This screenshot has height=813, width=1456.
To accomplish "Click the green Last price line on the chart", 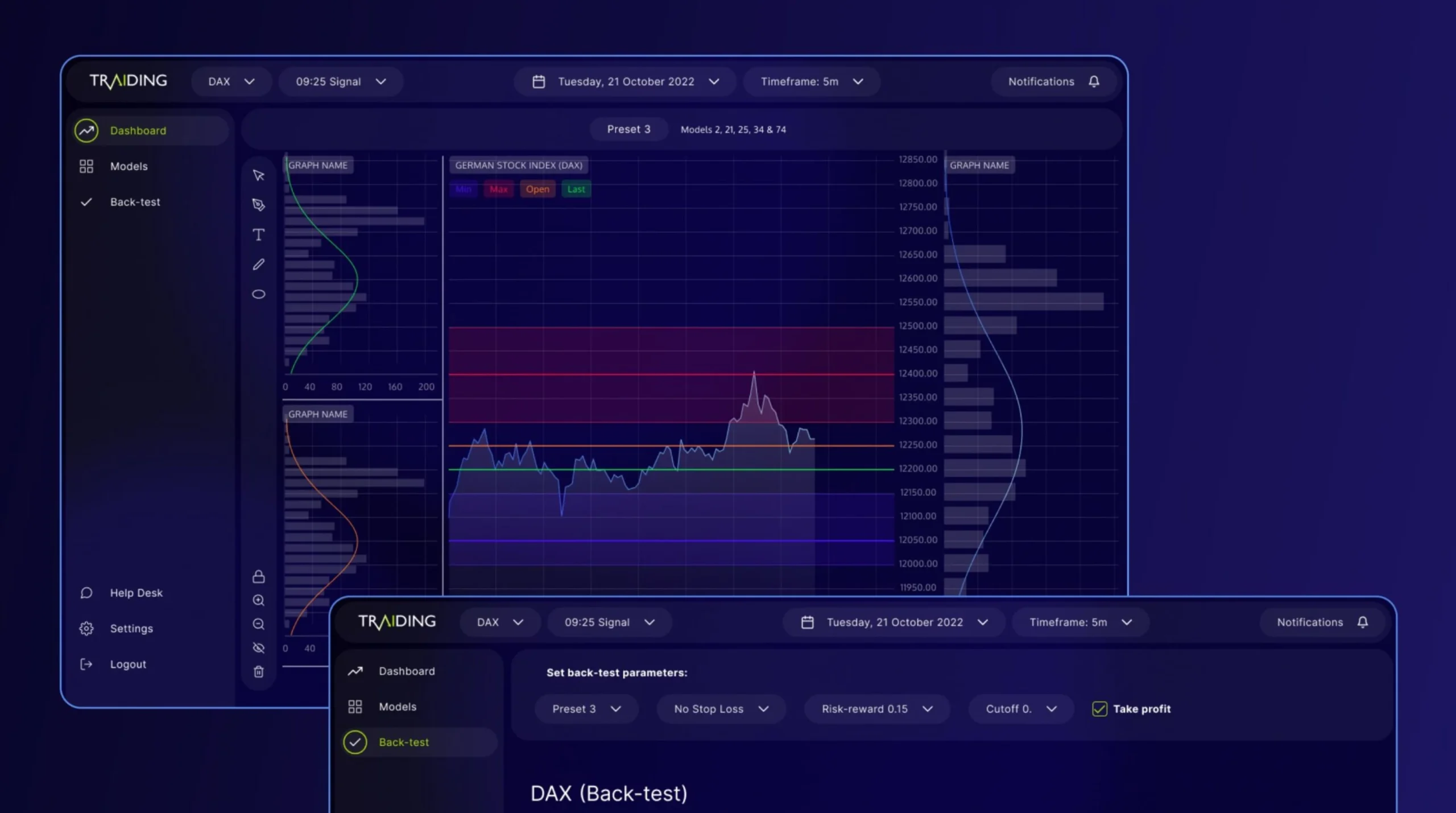I will (671, 469).
